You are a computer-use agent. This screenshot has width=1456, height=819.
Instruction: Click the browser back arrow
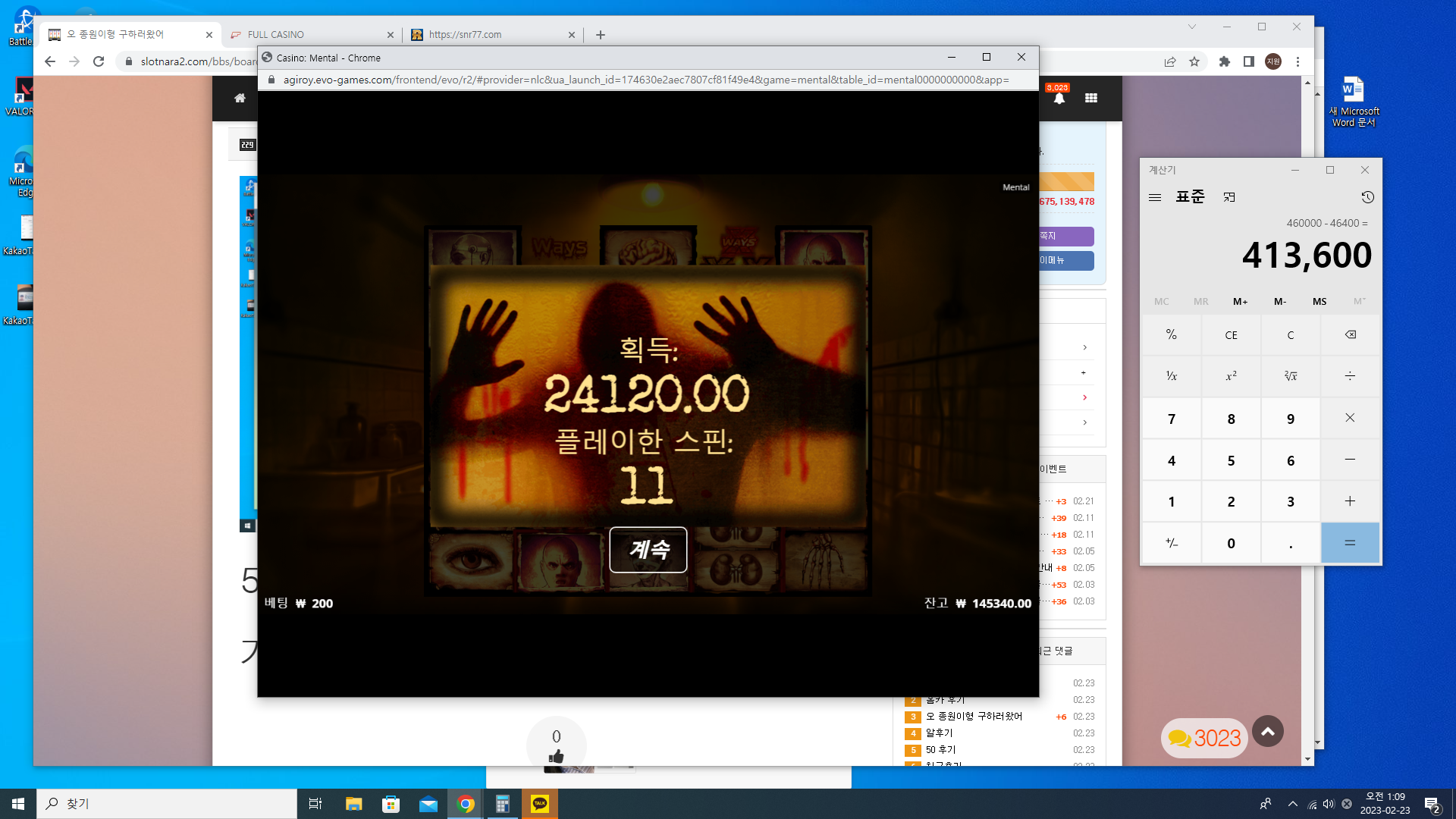[50, 61]
